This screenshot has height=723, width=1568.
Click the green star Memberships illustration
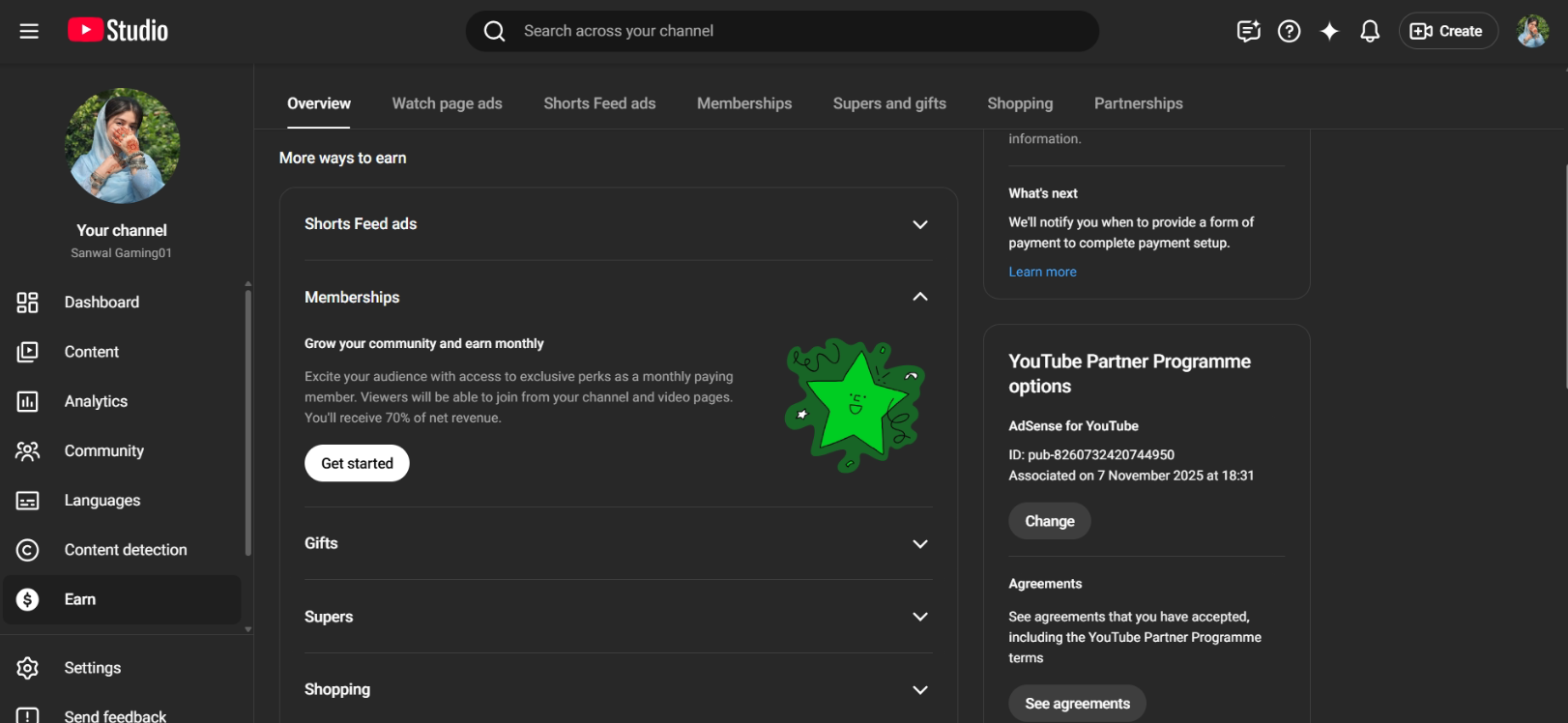[855, 405]
